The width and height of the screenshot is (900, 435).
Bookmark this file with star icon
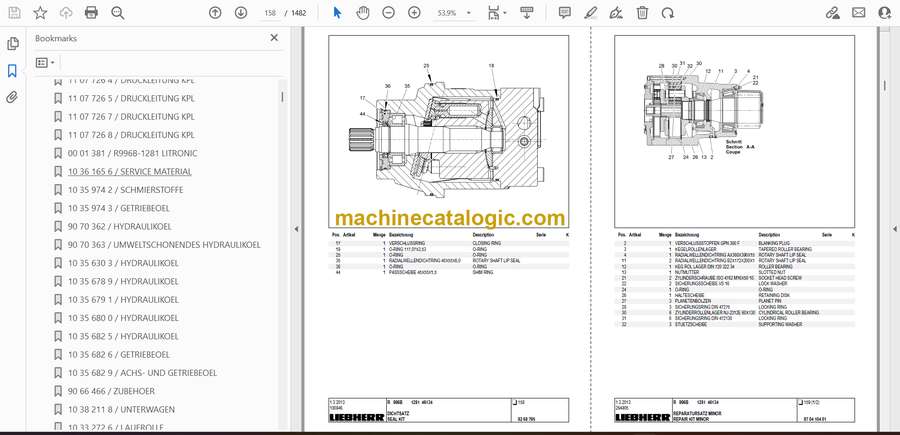40,13
